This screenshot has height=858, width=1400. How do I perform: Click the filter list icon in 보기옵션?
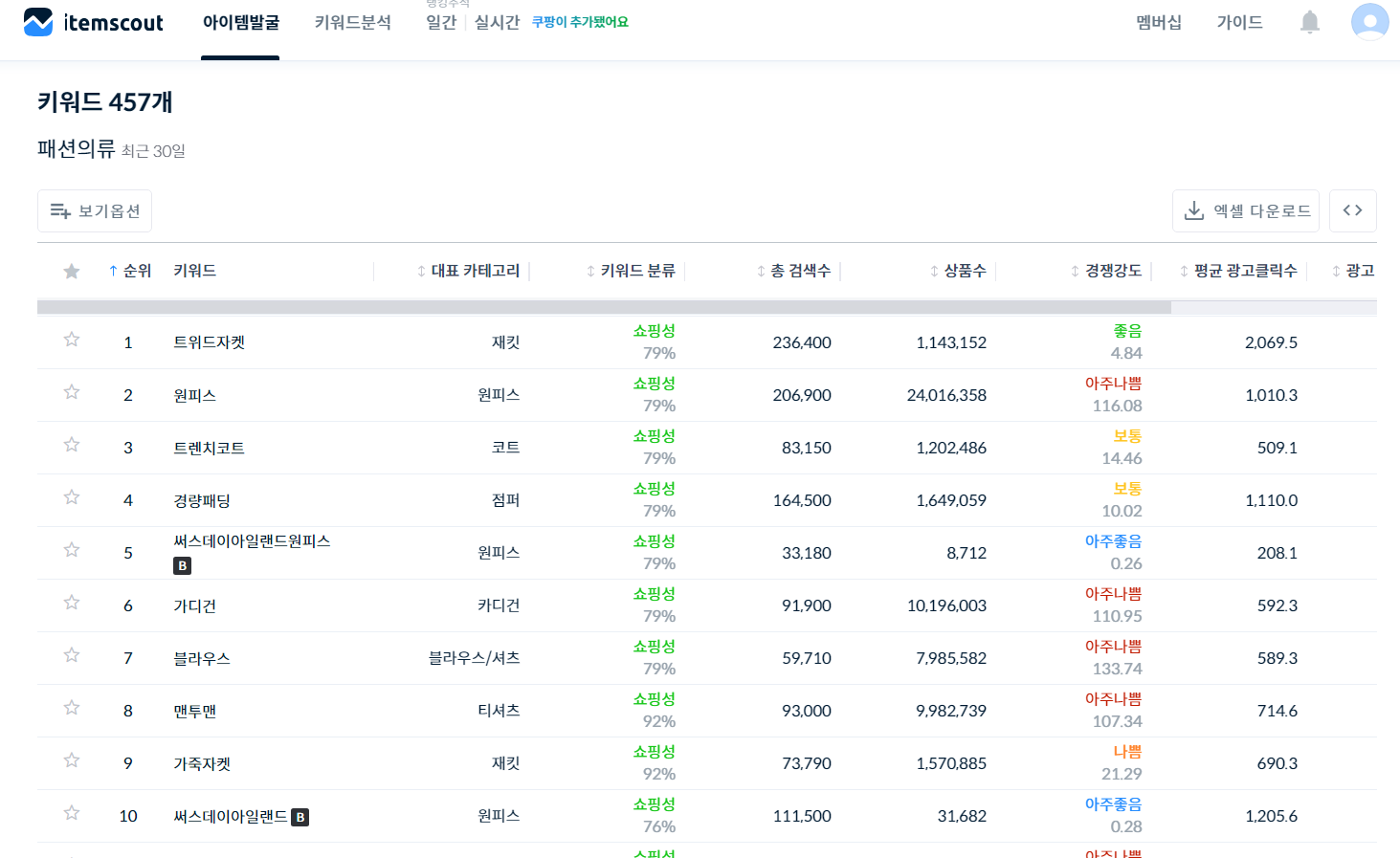59,210
